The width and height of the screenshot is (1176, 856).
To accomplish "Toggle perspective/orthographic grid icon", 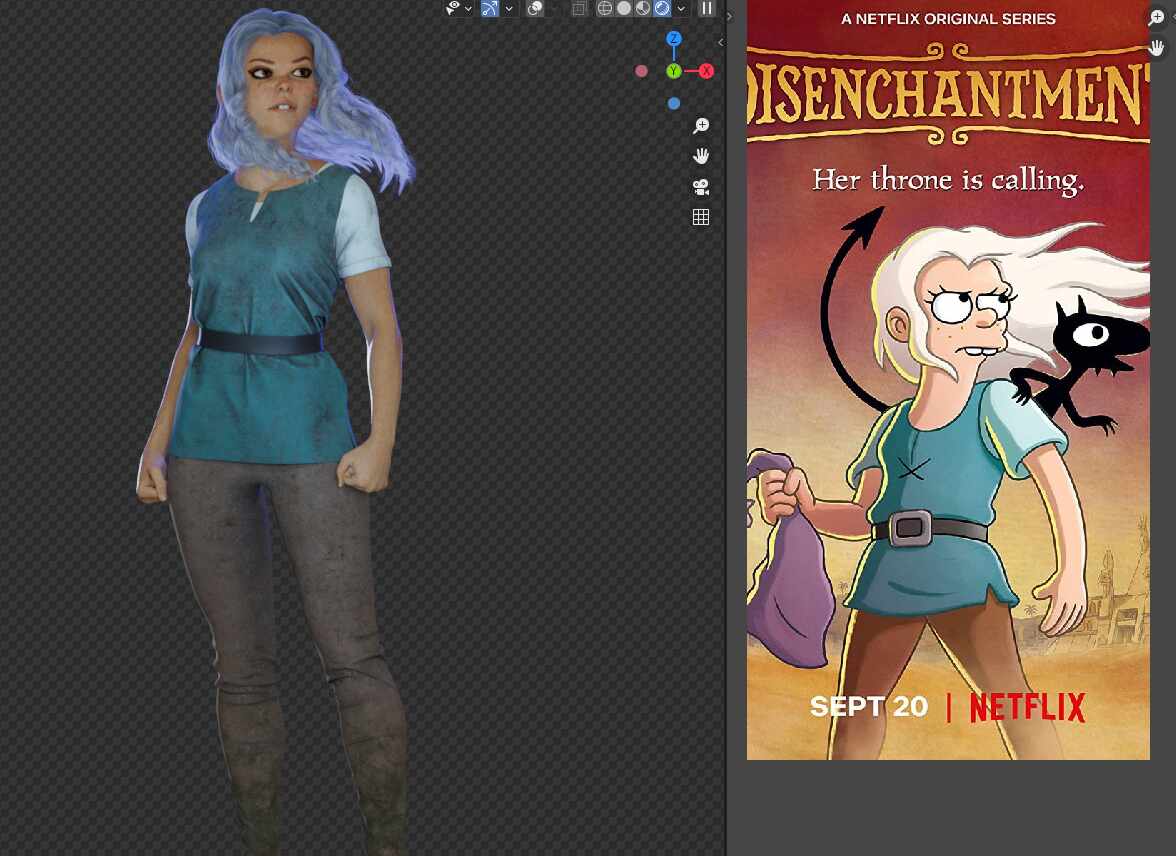I will (700, 218).
